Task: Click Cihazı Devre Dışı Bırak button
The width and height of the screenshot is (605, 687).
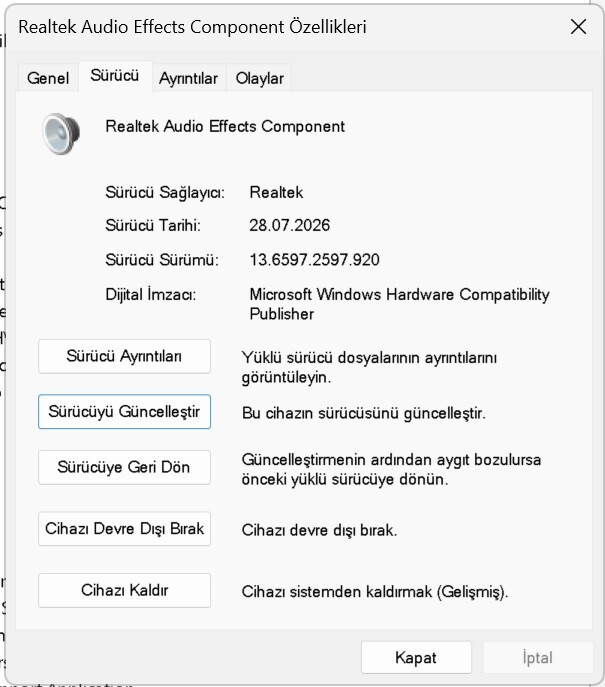Action: pos(124,529)
